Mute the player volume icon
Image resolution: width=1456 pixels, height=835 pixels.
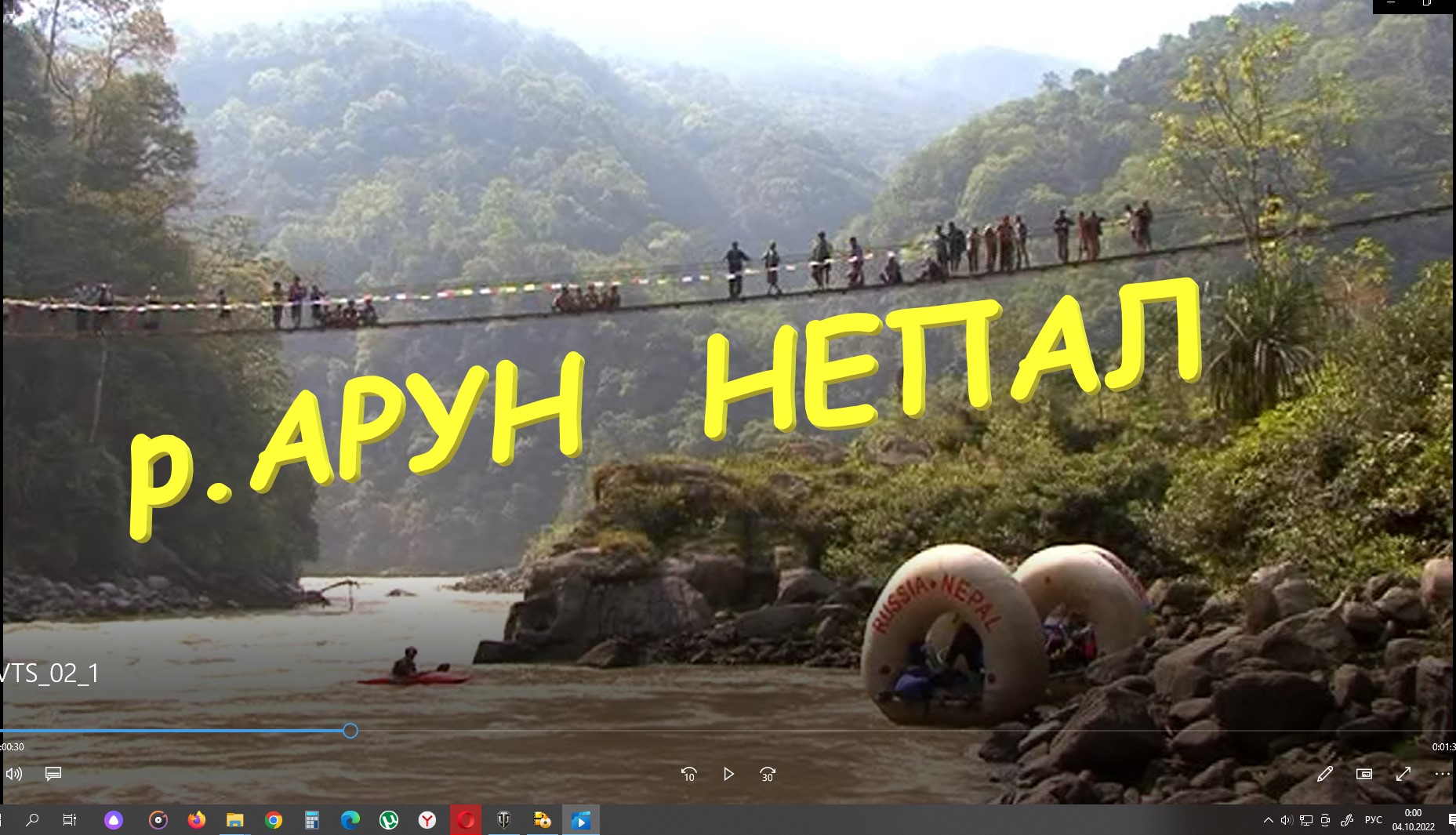point(14,774)
